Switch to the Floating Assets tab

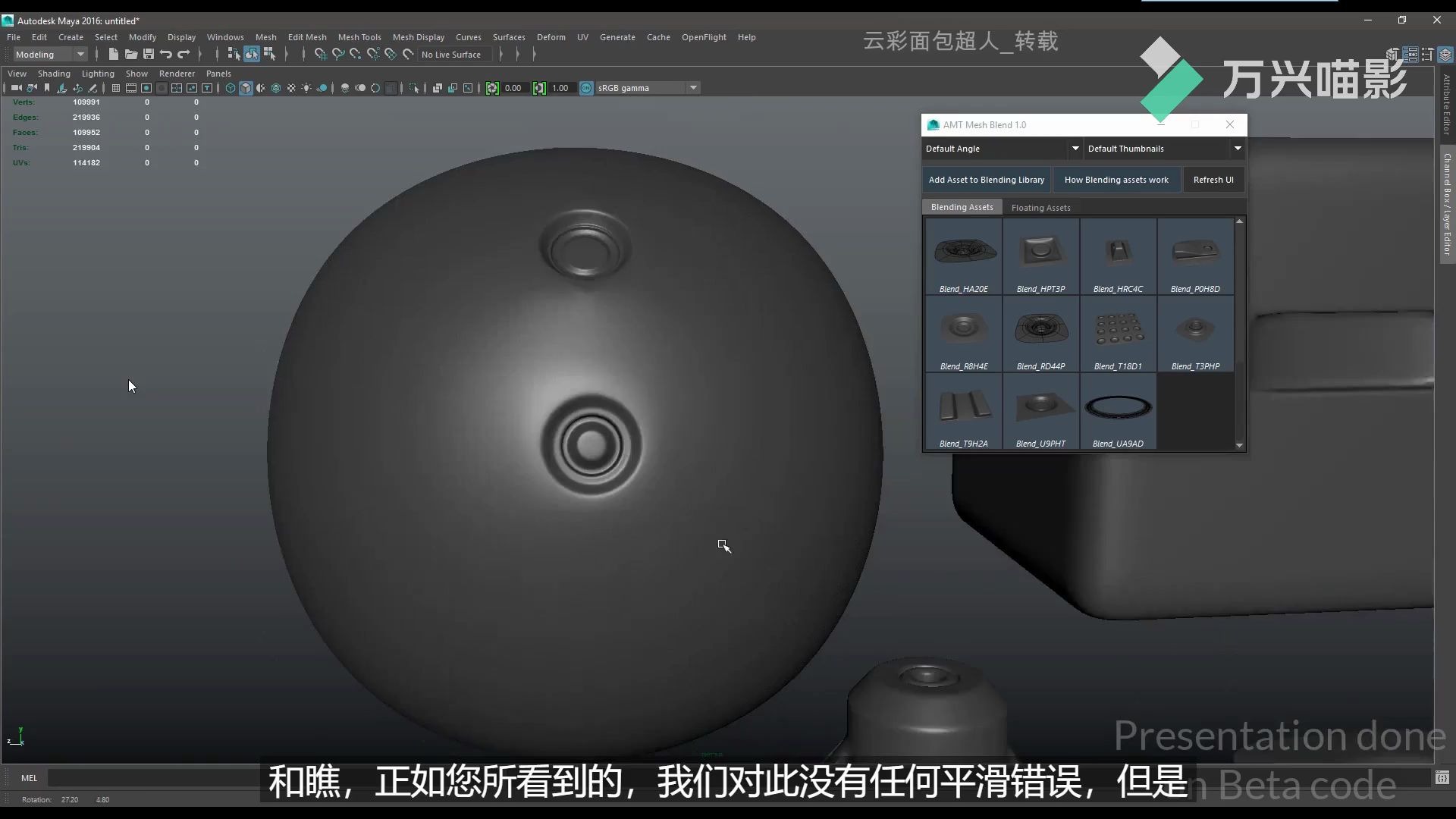[x=1040, y=208]
